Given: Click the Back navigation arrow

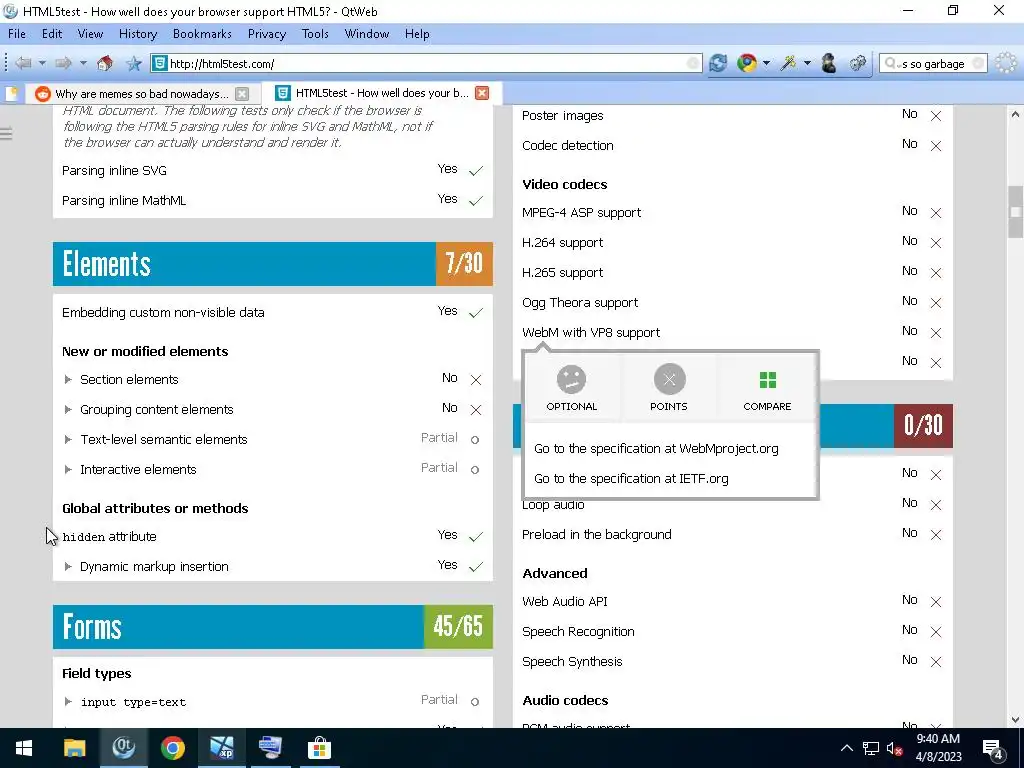Looking at the screenshot, I should [x=24, y=63].
